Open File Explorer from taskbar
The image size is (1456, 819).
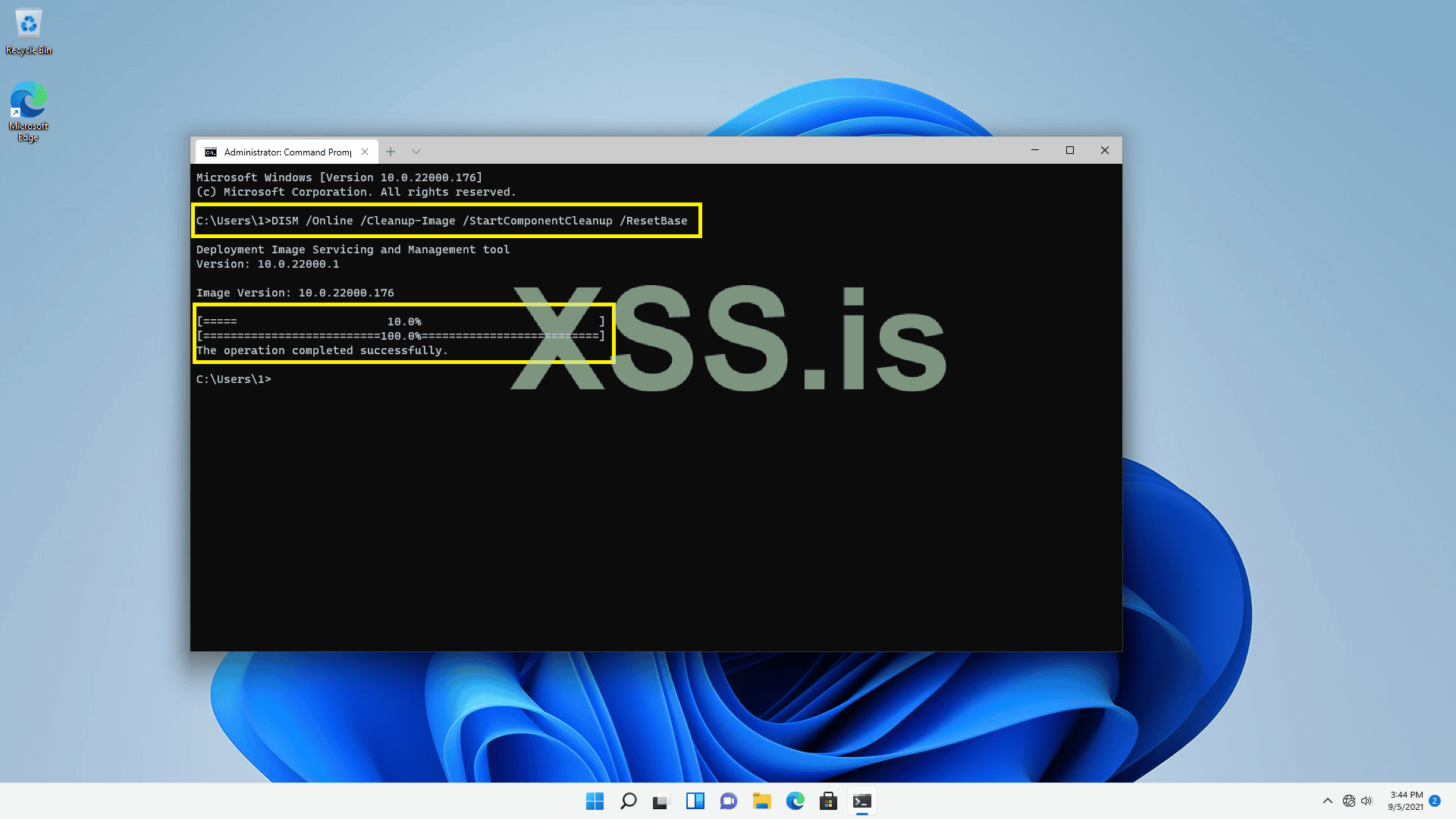tap(761, 801)
